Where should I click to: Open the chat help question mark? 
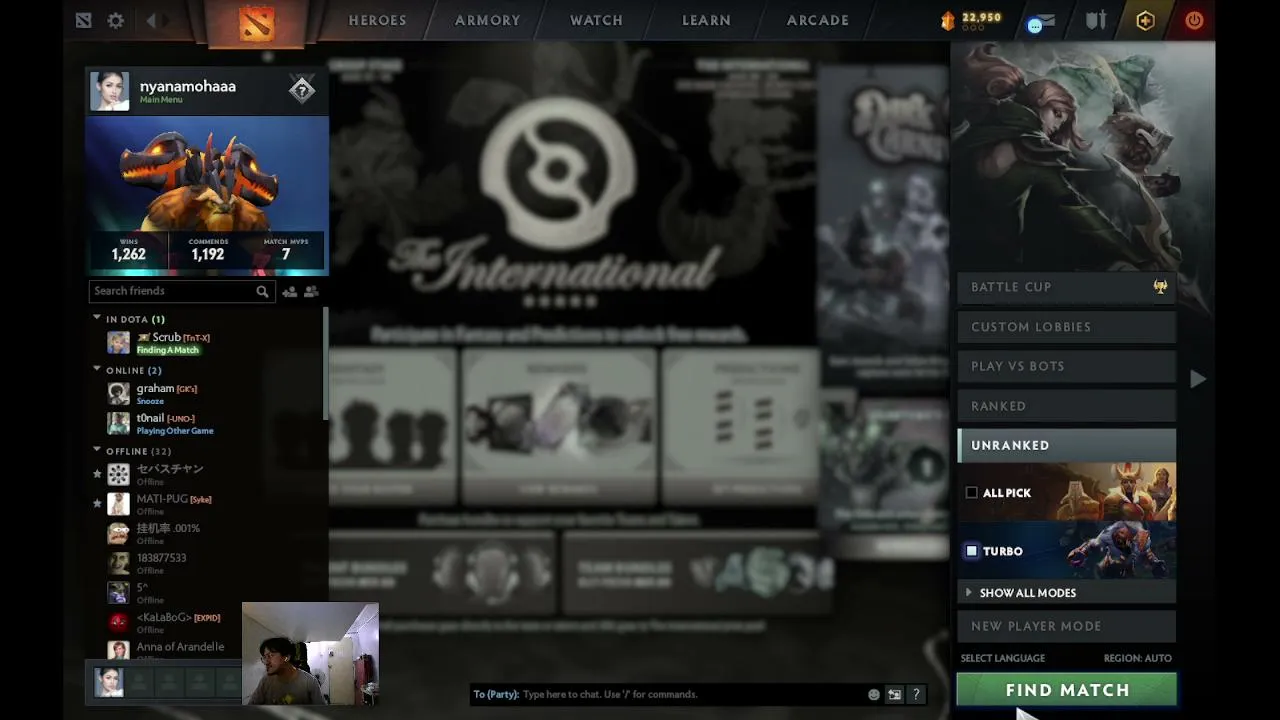tap(916, 694)
